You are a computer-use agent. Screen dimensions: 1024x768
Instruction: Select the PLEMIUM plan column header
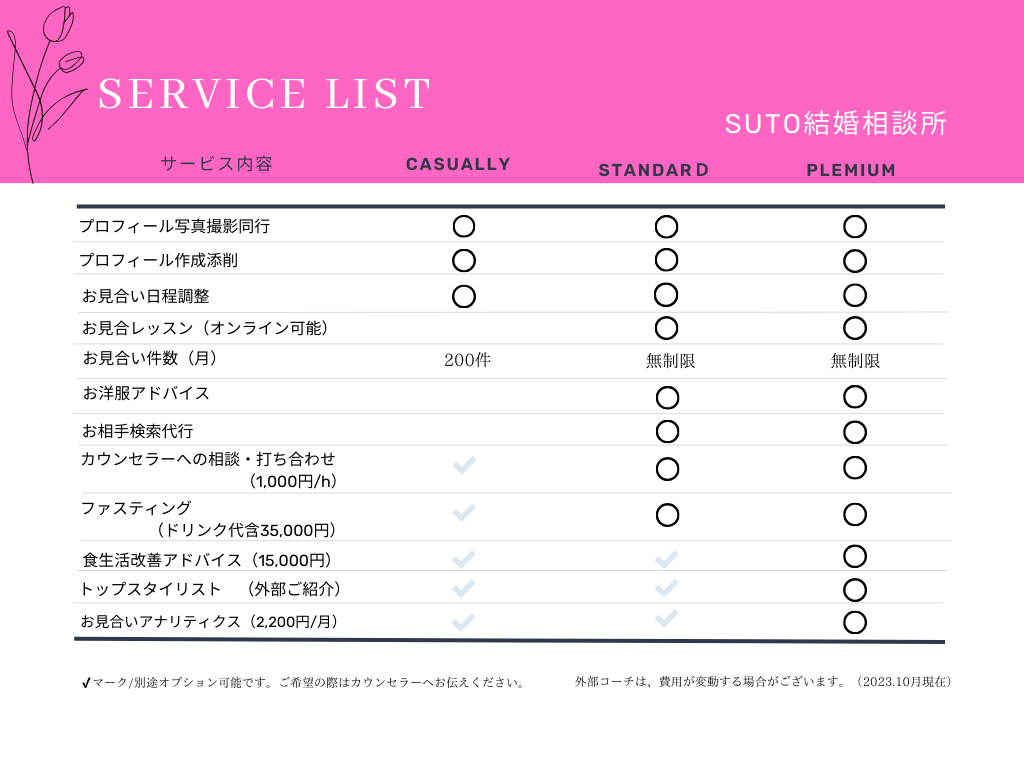(851, 170)
